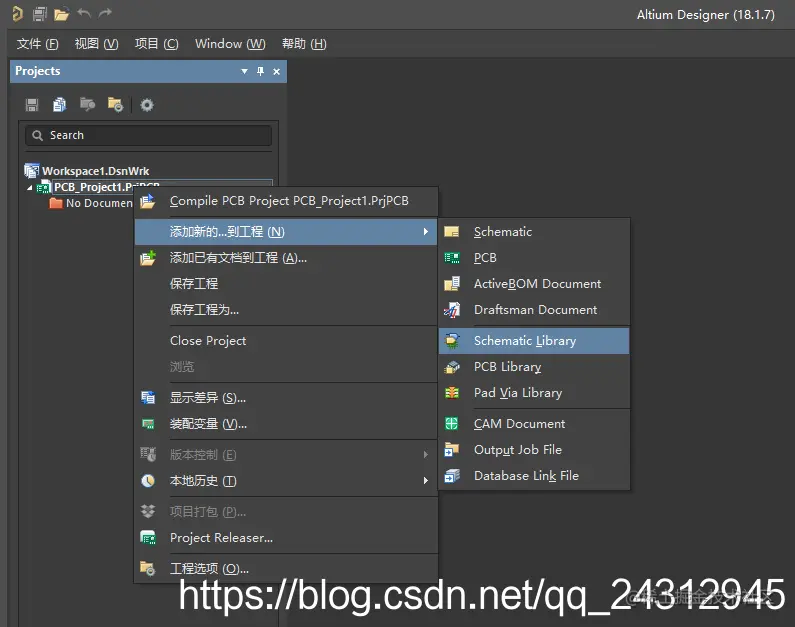Click the local history clock icon
Screen dimensions: 795x627
point(148,481)
